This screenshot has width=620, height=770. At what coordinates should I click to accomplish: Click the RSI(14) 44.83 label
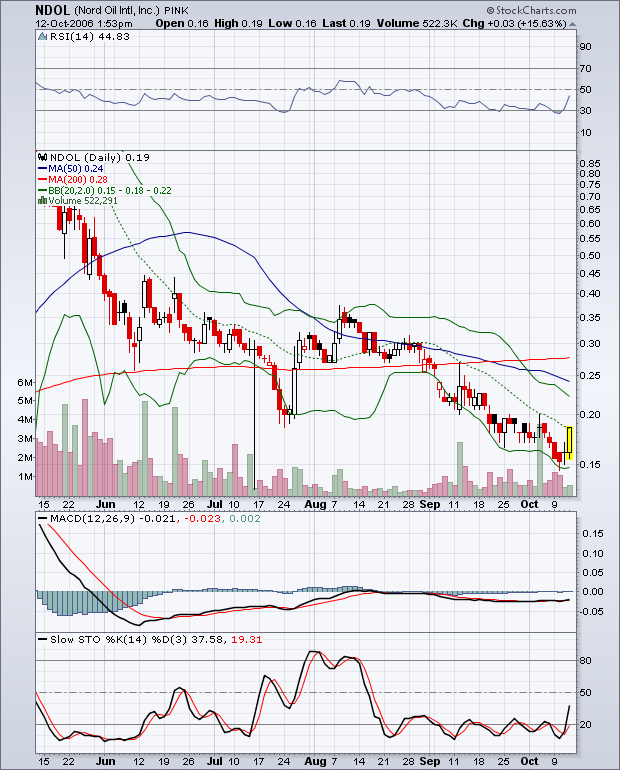[x=90, y=37]
